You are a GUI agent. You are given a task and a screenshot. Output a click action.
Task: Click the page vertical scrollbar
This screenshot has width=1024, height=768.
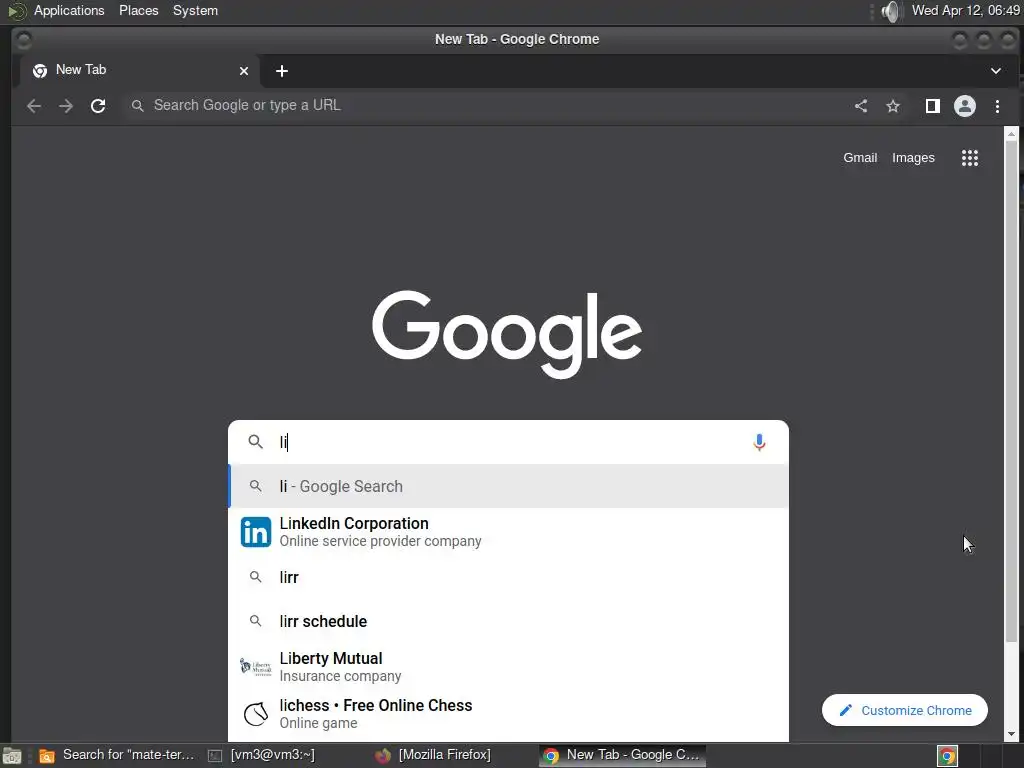(1011, 392)
